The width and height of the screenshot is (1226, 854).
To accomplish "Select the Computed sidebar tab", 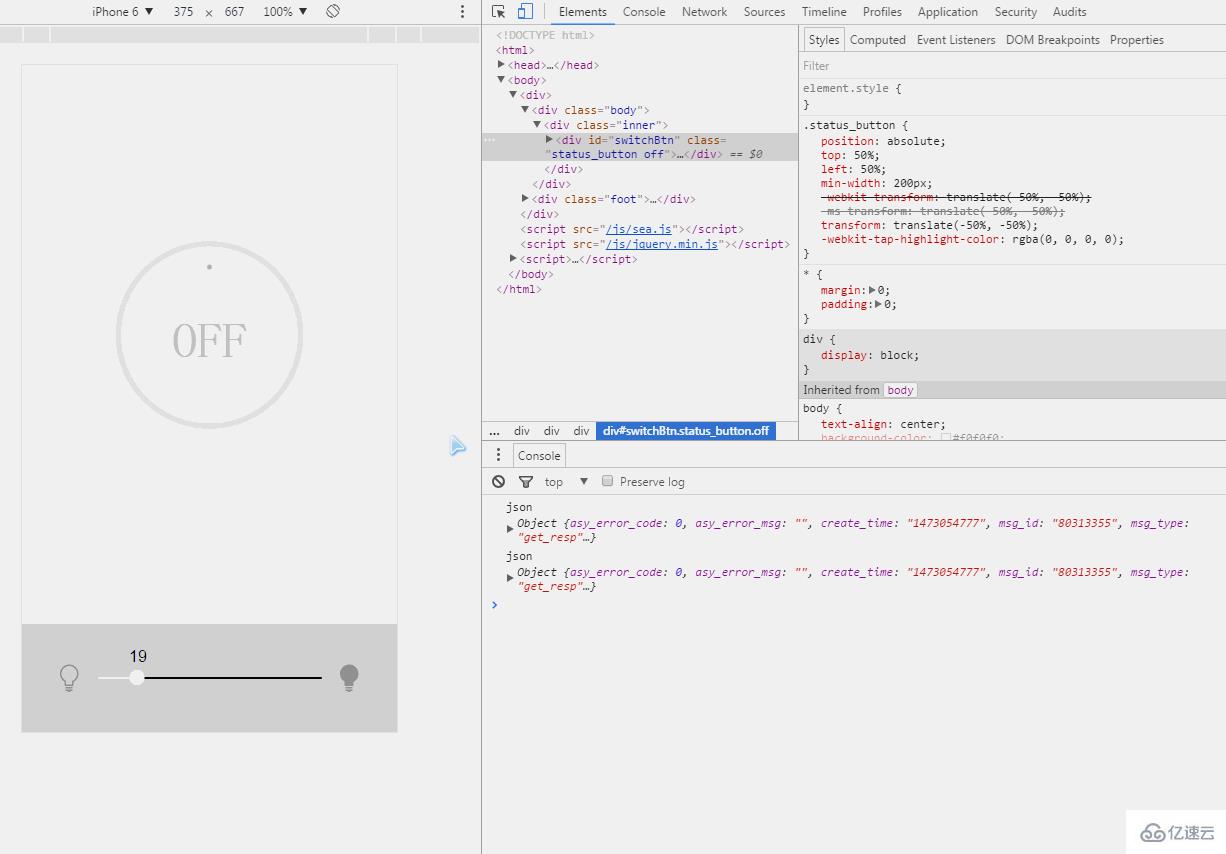I will (878, 40).
